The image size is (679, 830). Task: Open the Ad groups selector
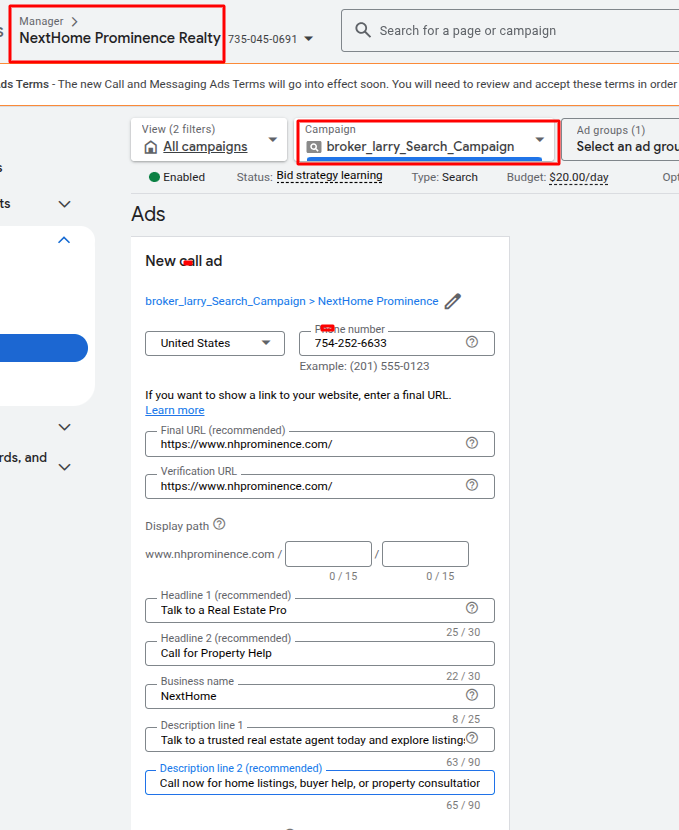(620, 139)
